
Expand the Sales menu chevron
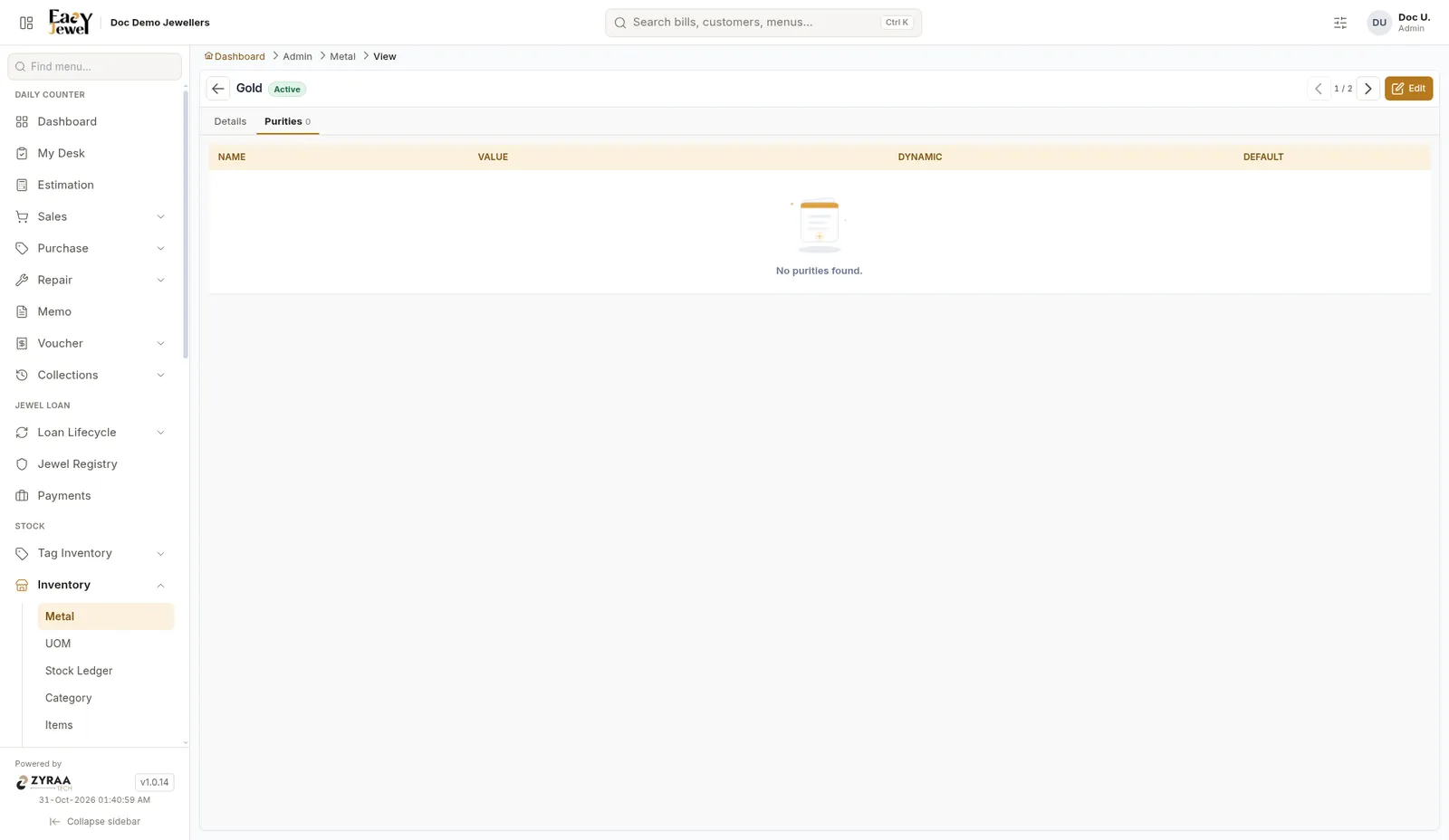pos(160,216)
